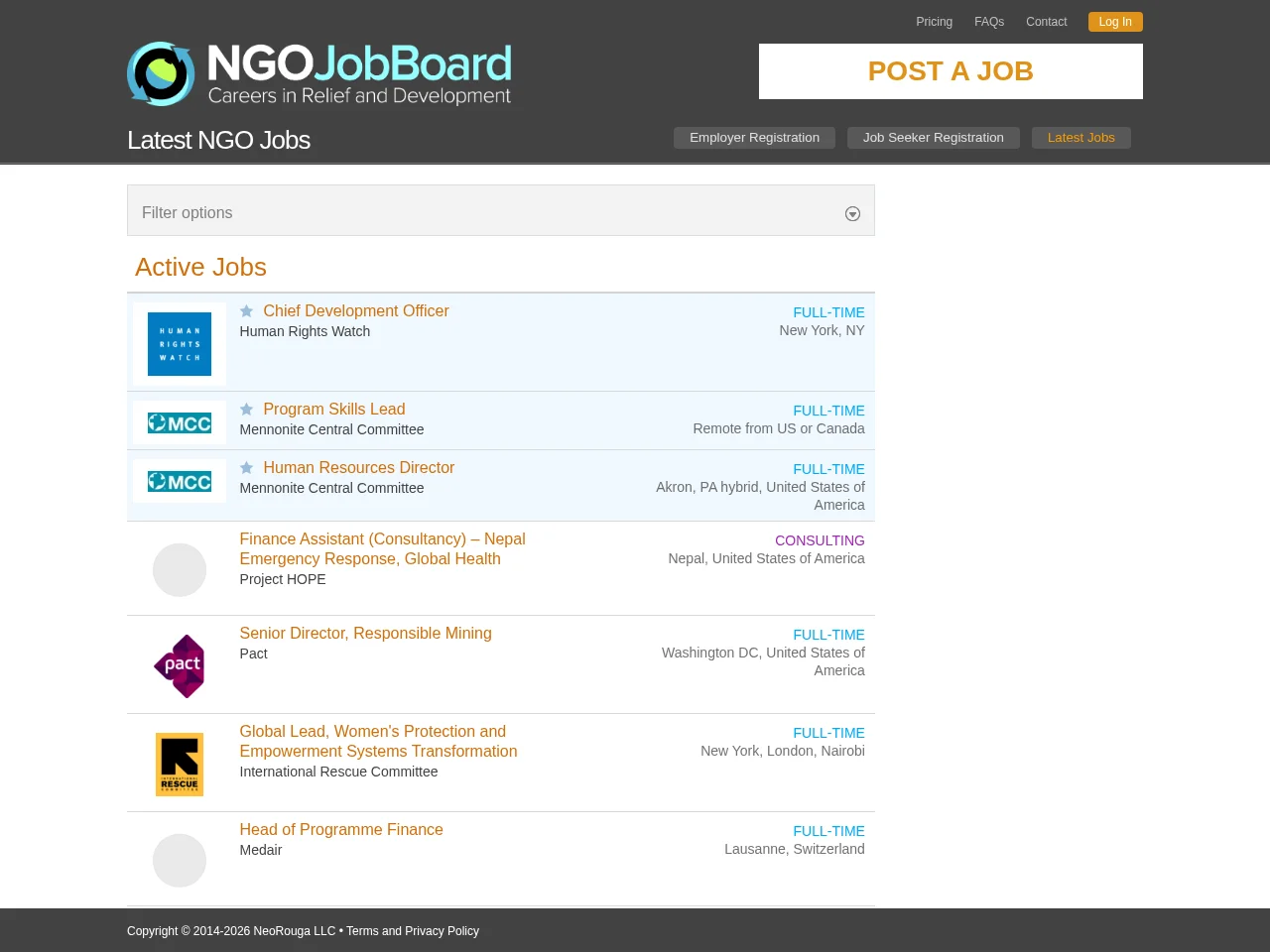Viewport: 1270px width, 952px height.
Task: Click Mennonite Central Committee under Human Resources Director
Action: point(331,489)
